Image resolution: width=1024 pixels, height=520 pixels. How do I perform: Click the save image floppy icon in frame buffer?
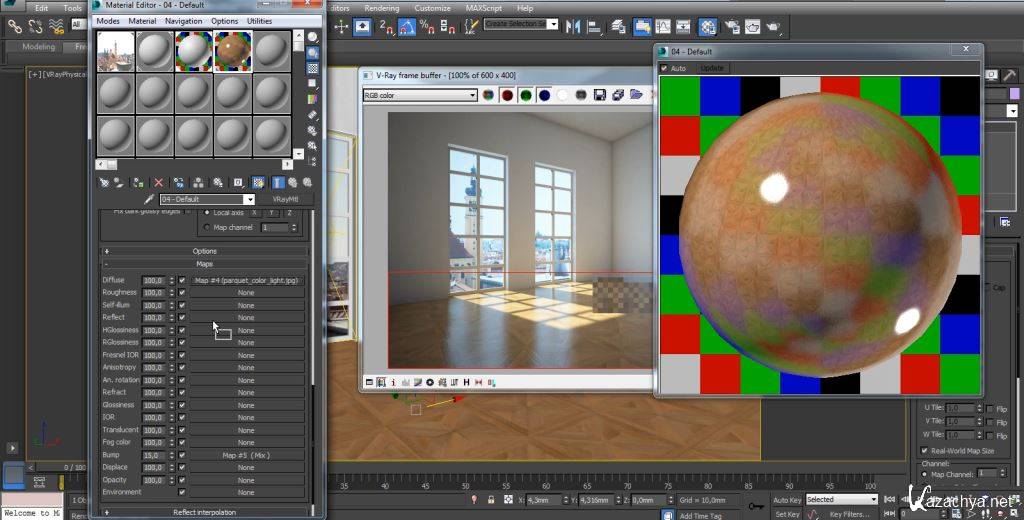[x=599, y=95]
